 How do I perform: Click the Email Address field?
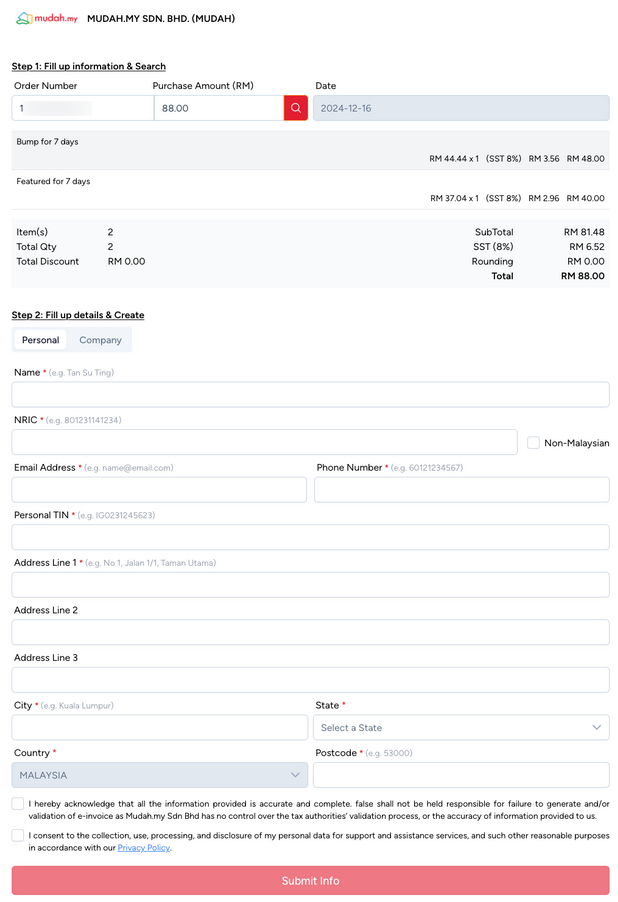click(159, 490)
